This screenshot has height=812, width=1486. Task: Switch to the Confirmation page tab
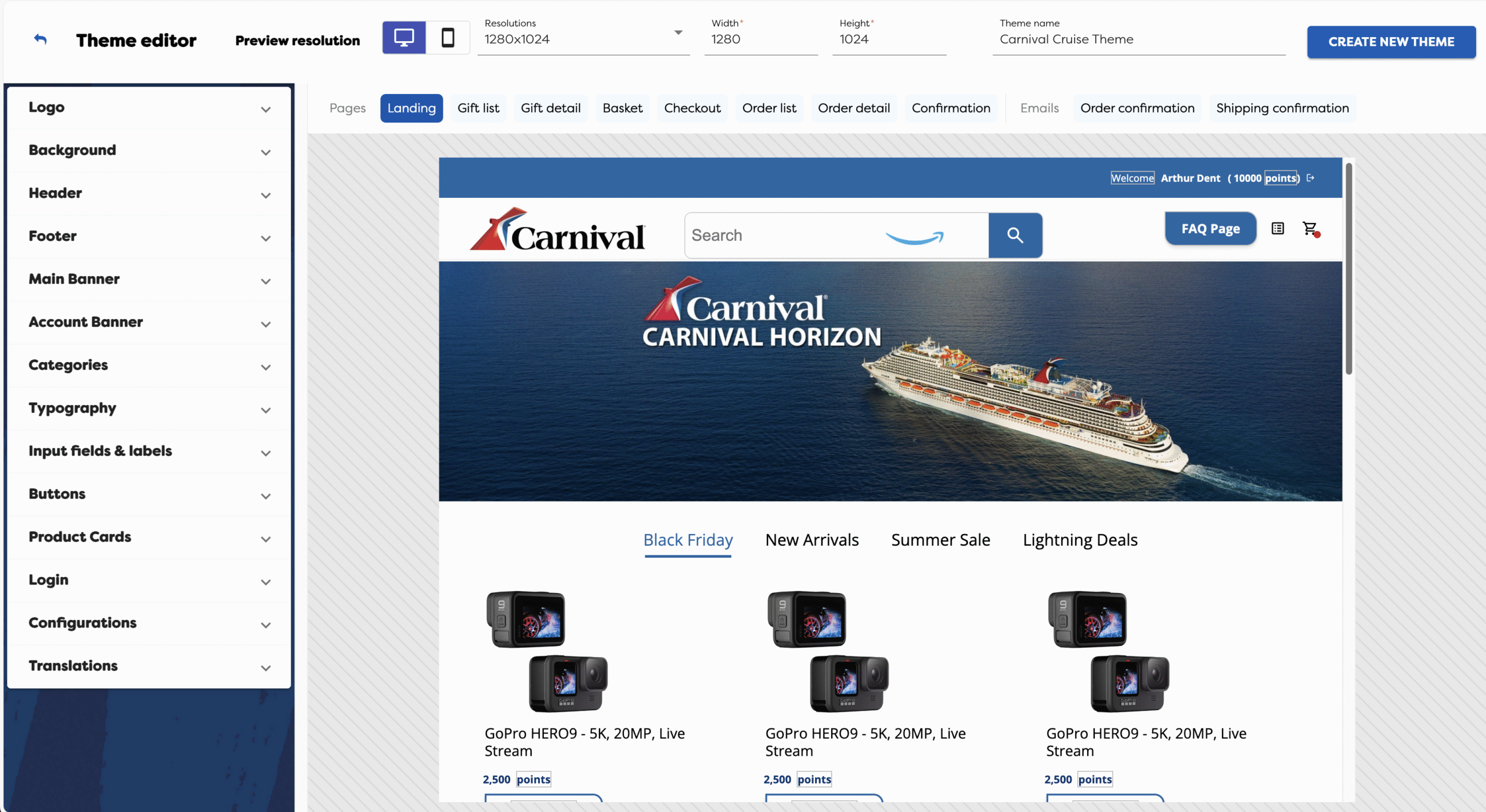click(x=951, y=108)
